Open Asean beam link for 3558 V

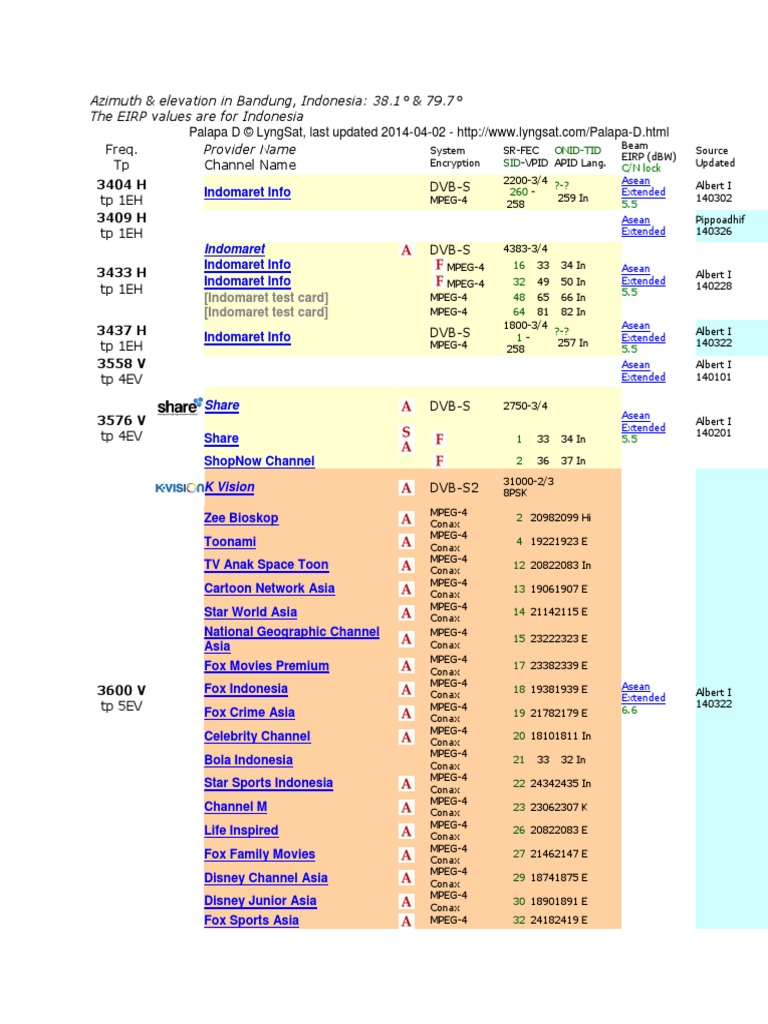[x=635, y=365]
